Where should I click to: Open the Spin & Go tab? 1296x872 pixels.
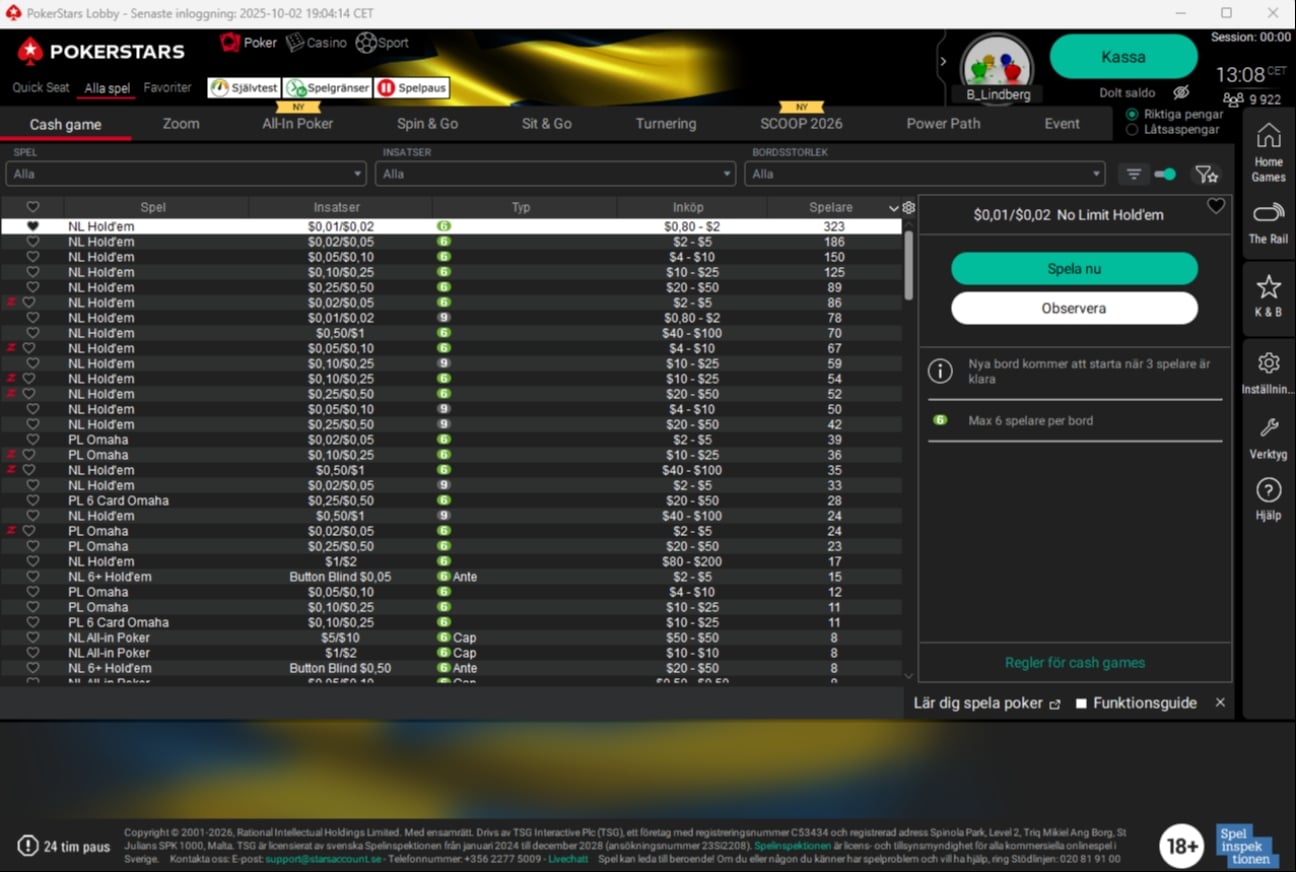[x=427, y=124]
